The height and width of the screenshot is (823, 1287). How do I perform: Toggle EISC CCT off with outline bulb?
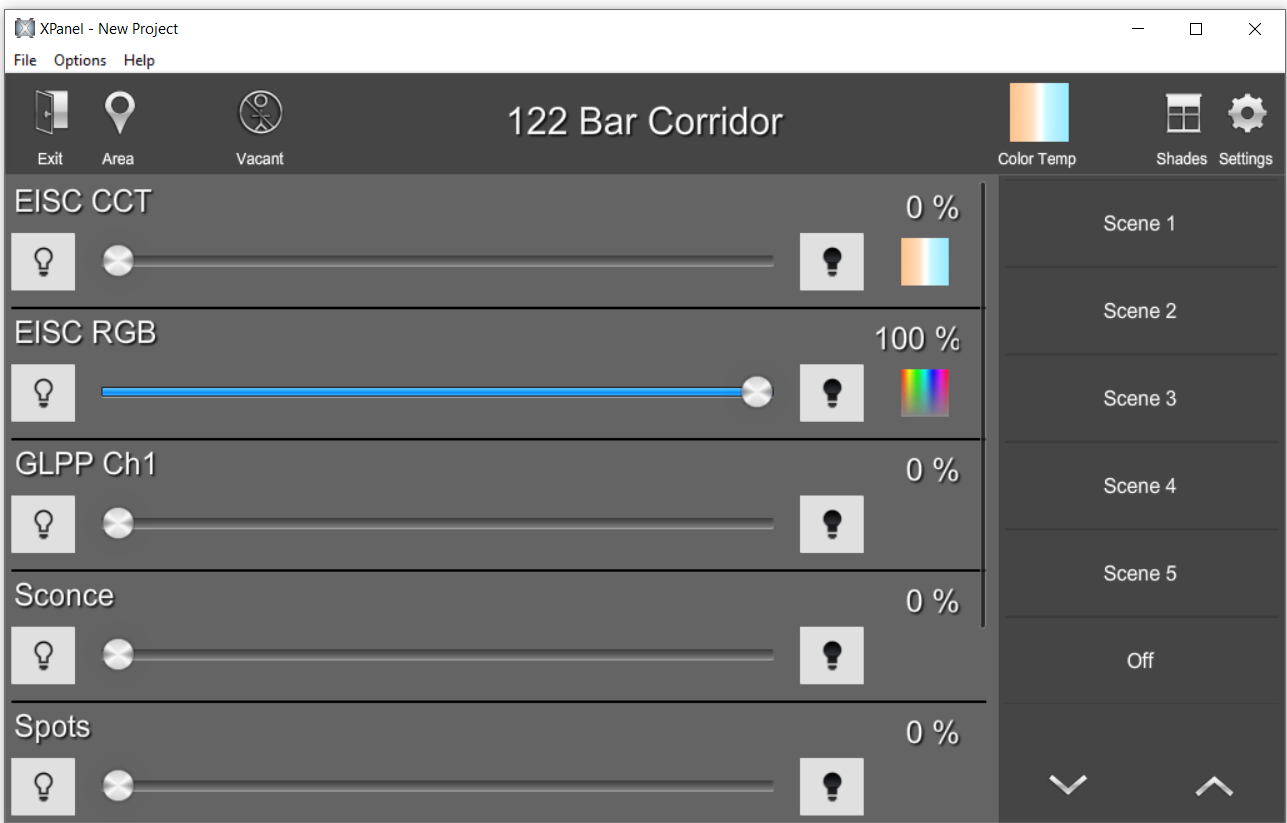[x=43, y=261]
